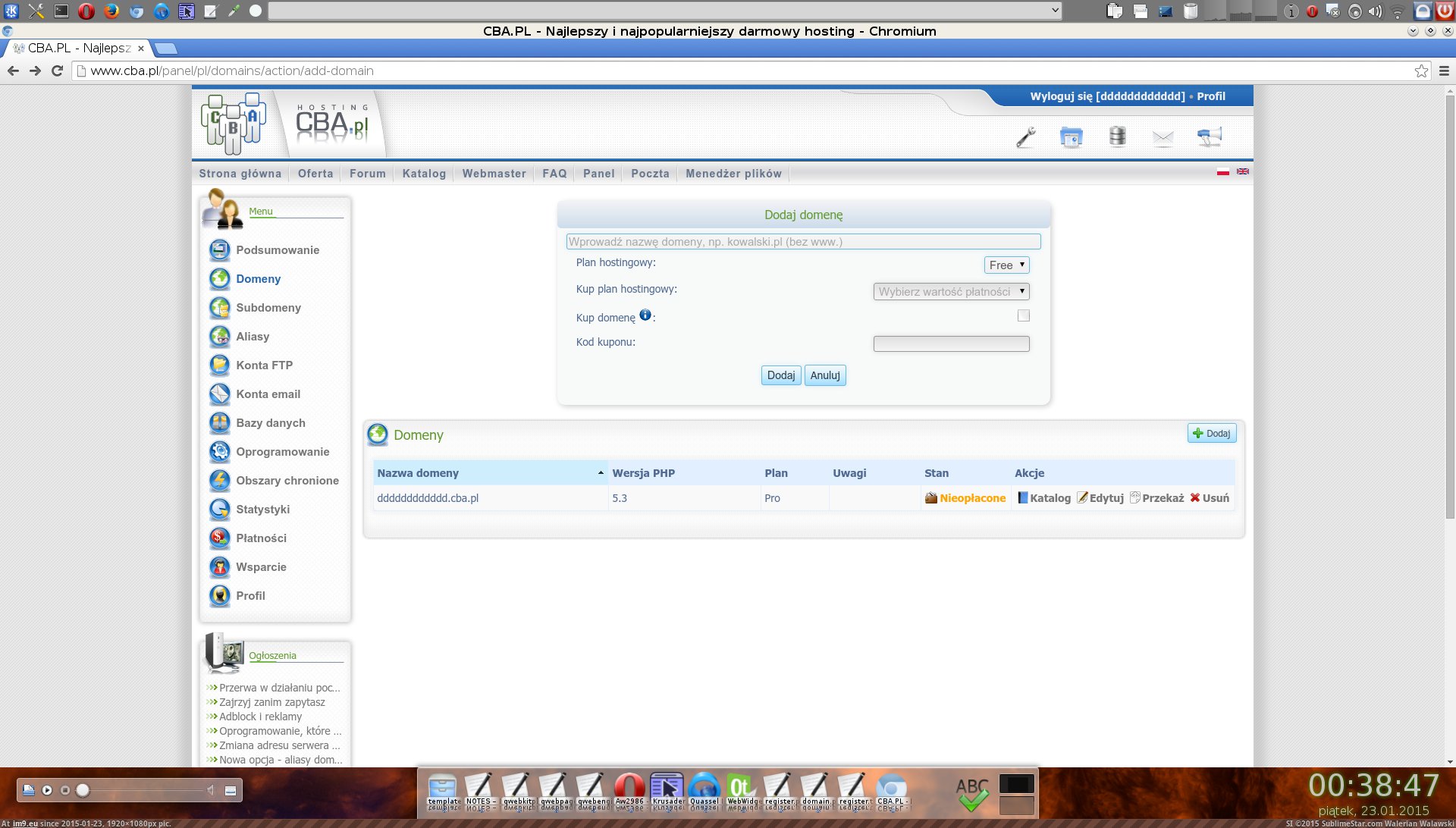Click the Subdomeny sidebar icon

[220, 307]
